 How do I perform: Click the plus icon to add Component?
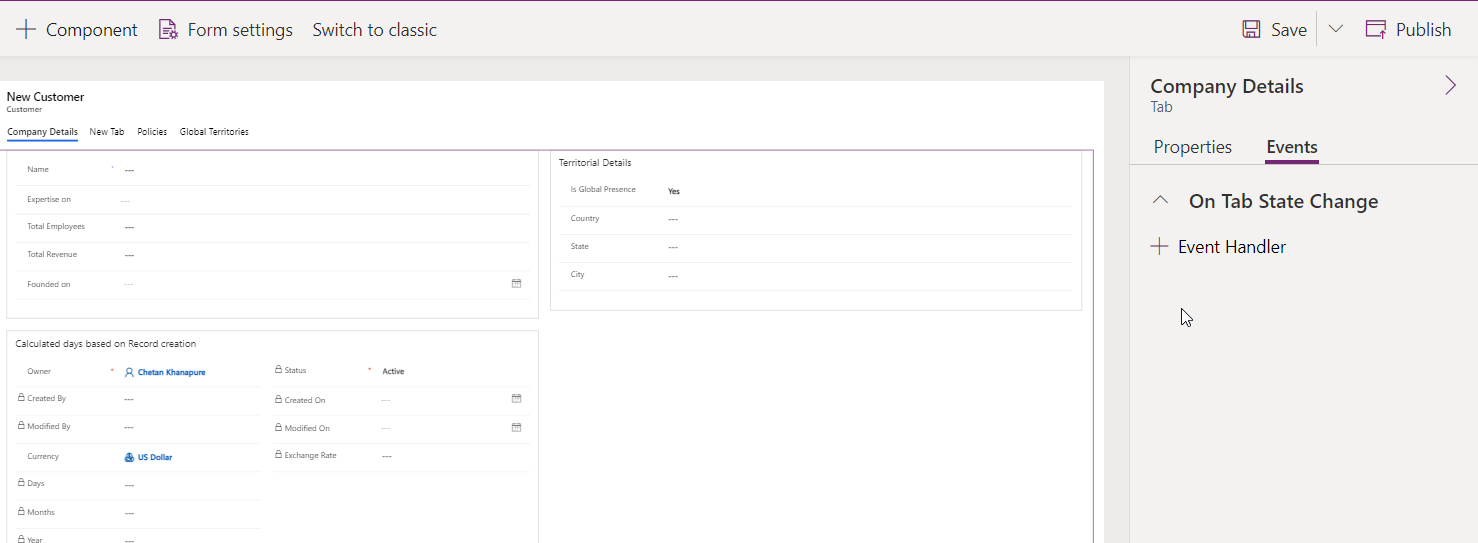pos(26,30)
